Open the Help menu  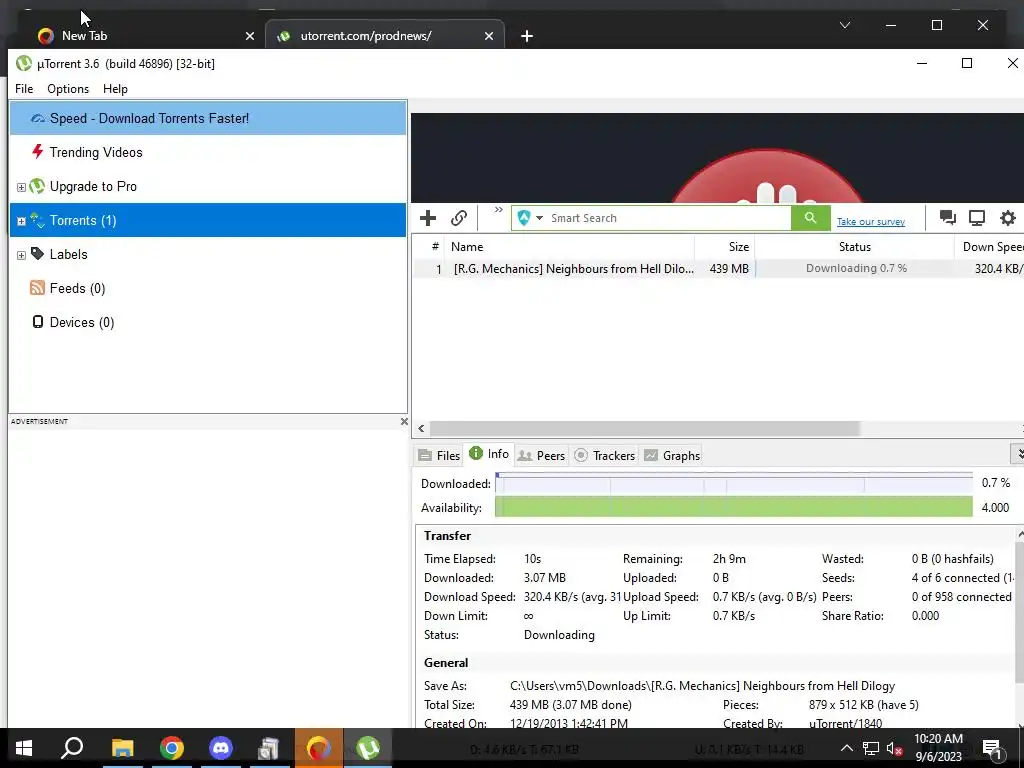pyautogui.click(x=116, y=89)
